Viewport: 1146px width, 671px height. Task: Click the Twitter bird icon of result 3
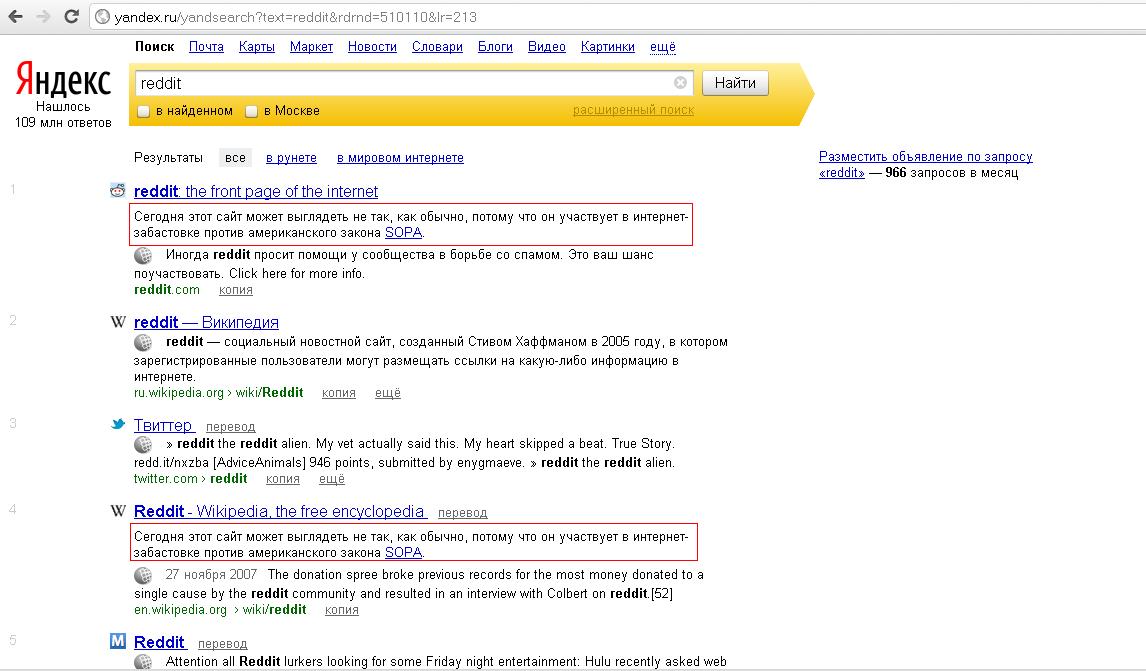pos(118,424)
